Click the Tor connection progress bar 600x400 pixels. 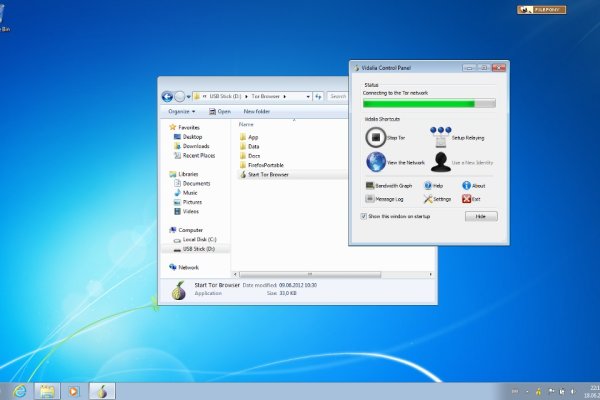click(428, 102)
